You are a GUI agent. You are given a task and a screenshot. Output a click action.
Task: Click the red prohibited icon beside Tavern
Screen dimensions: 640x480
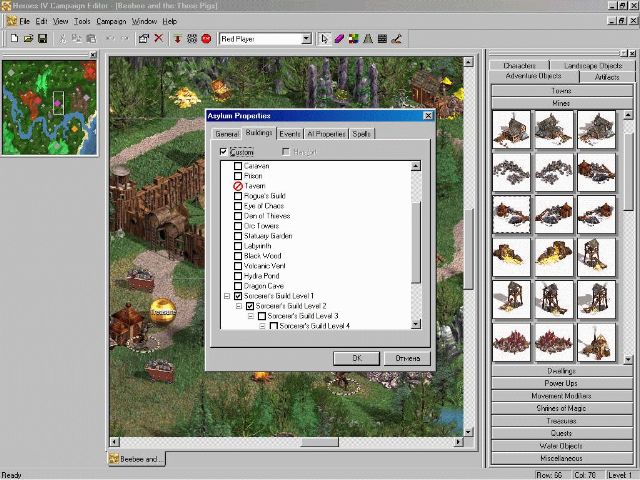coord(238,186)
